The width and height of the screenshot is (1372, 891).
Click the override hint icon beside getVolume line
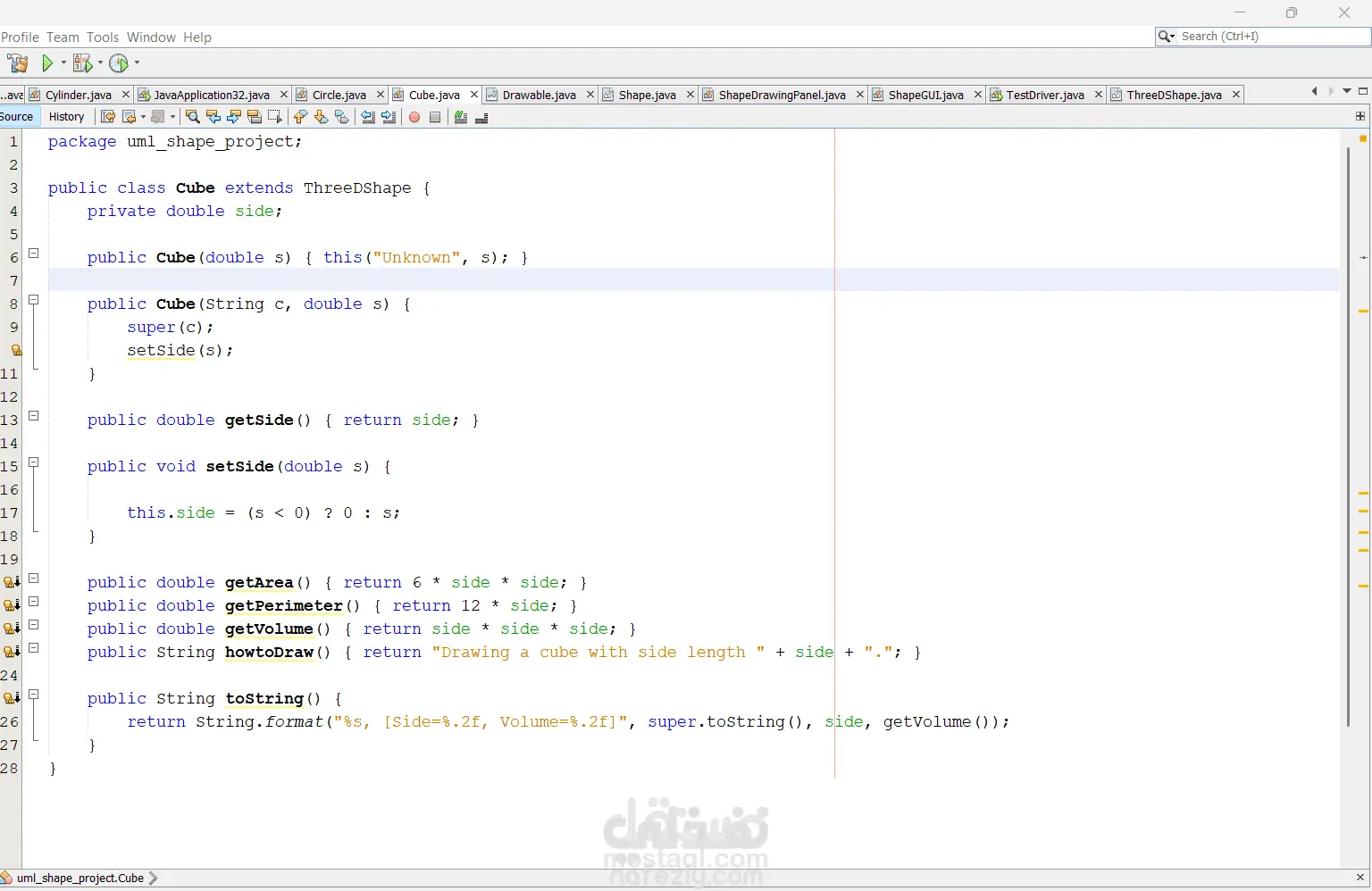tap(12, 629)
